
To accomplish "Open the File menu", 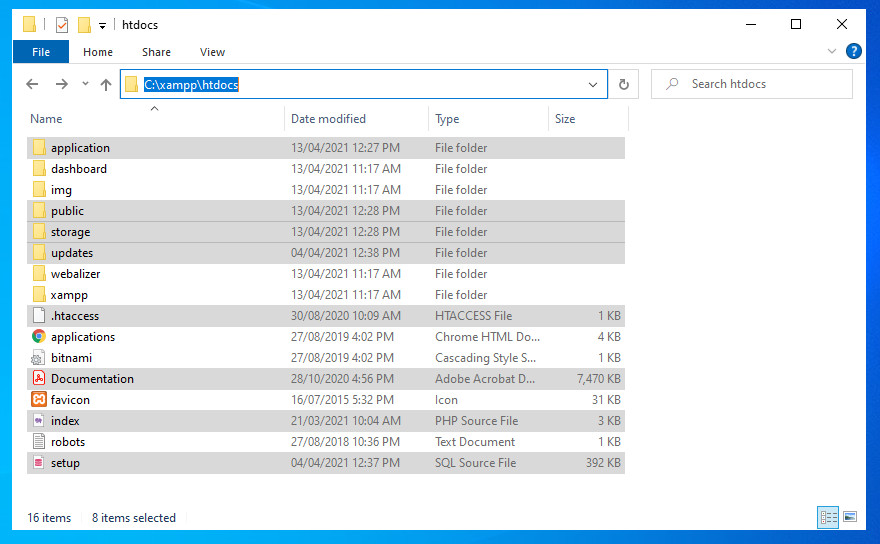I will click(41, 52).
